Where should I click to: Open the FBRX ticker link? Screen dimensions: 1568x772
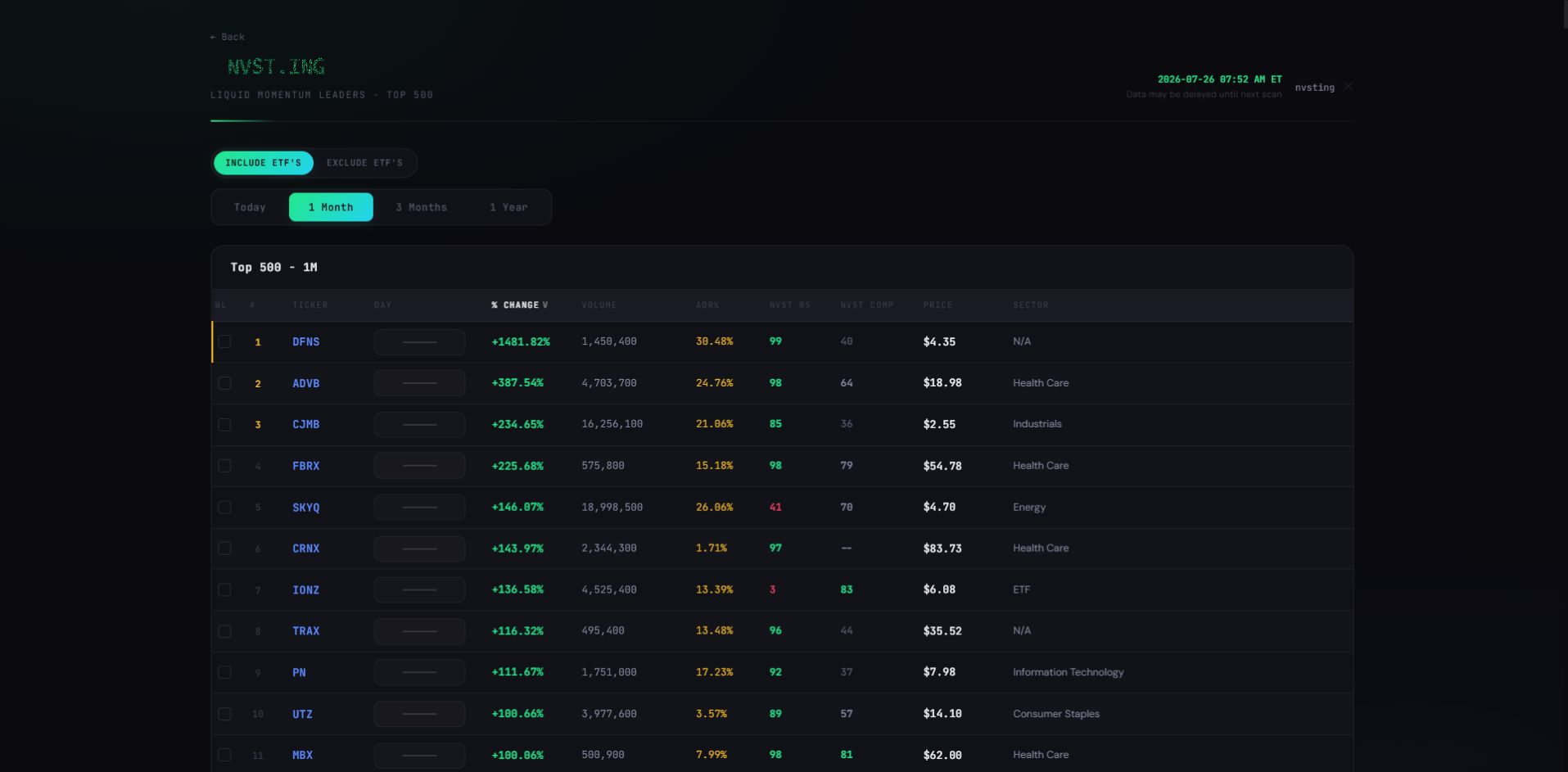click(x=305, y=466)
